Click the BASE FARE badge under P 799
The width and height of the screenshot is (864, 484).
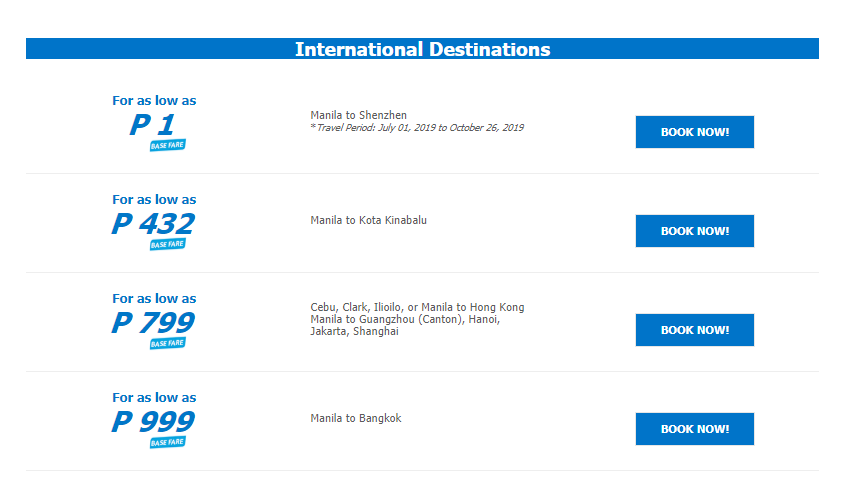pos(168,343)
